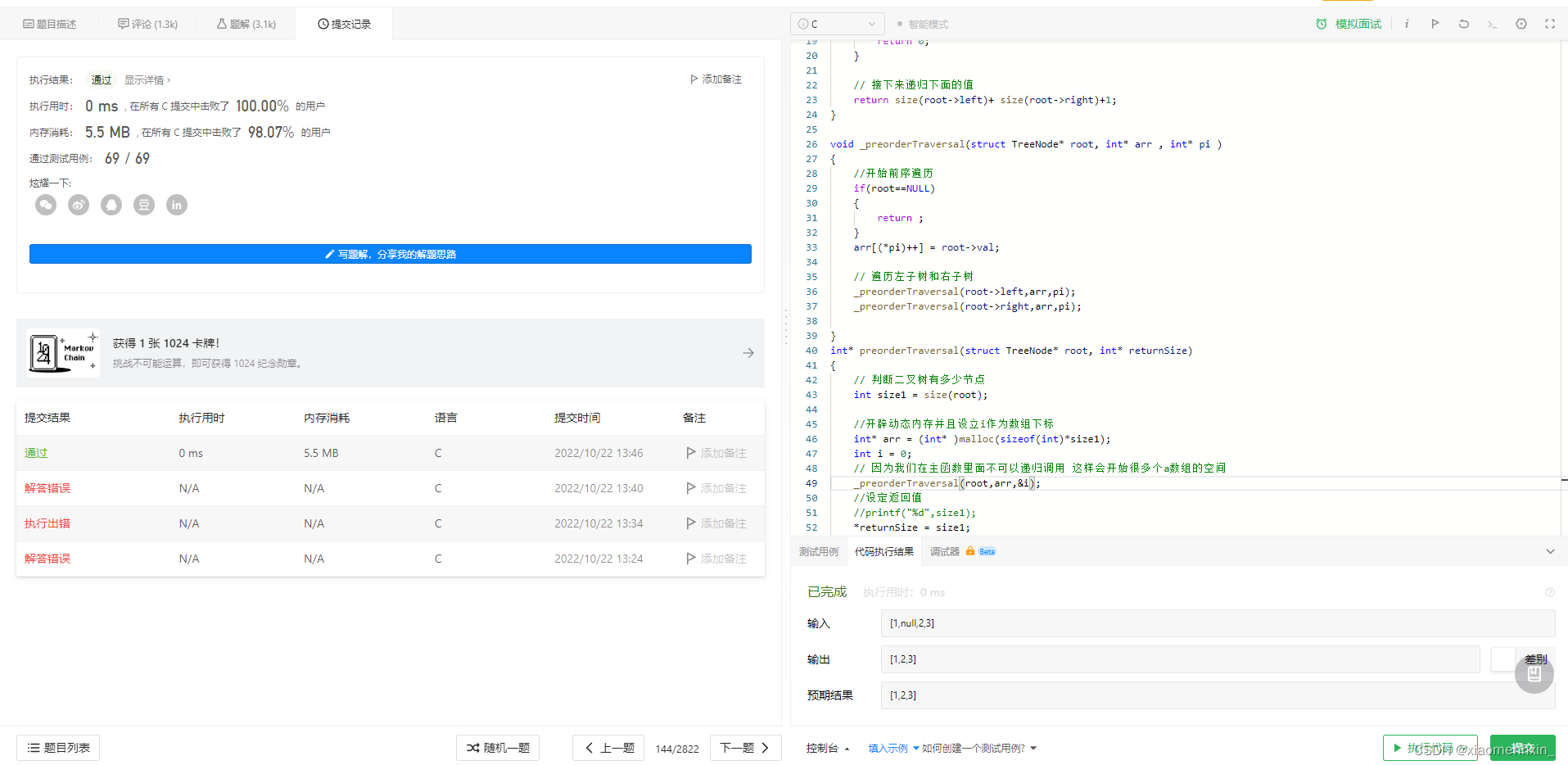Open the 通过 submission record
Screen dimensions: 1568x765
point(36,453)
